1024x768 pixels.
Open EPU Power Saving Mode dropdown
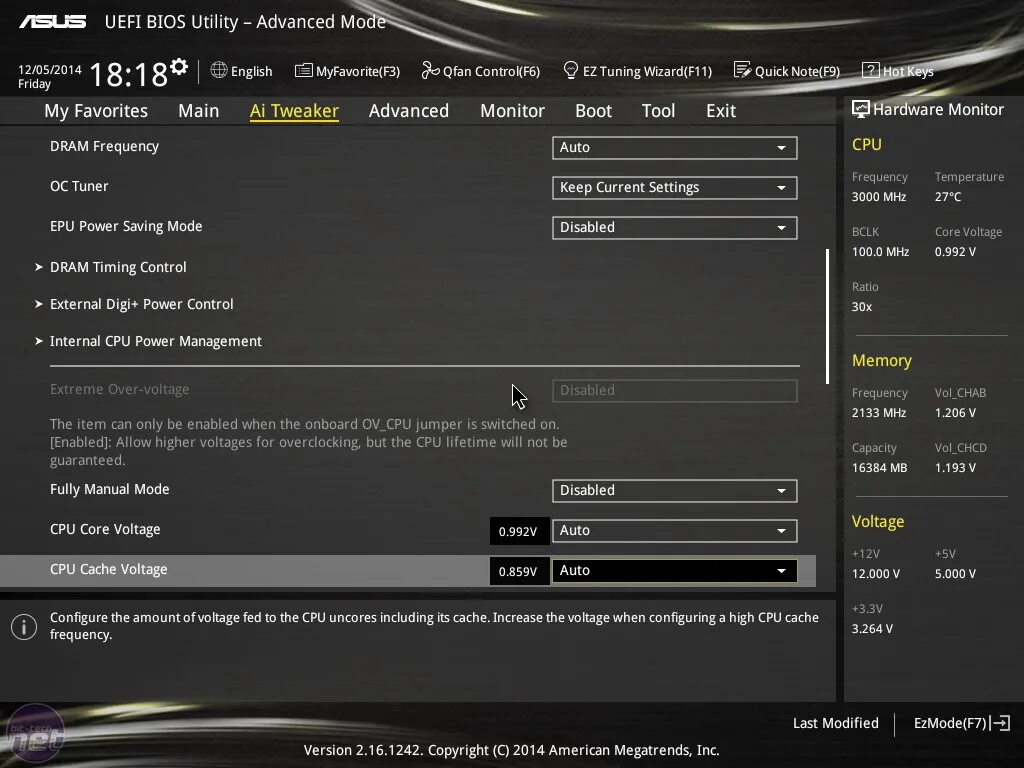[x=675, y=227]
